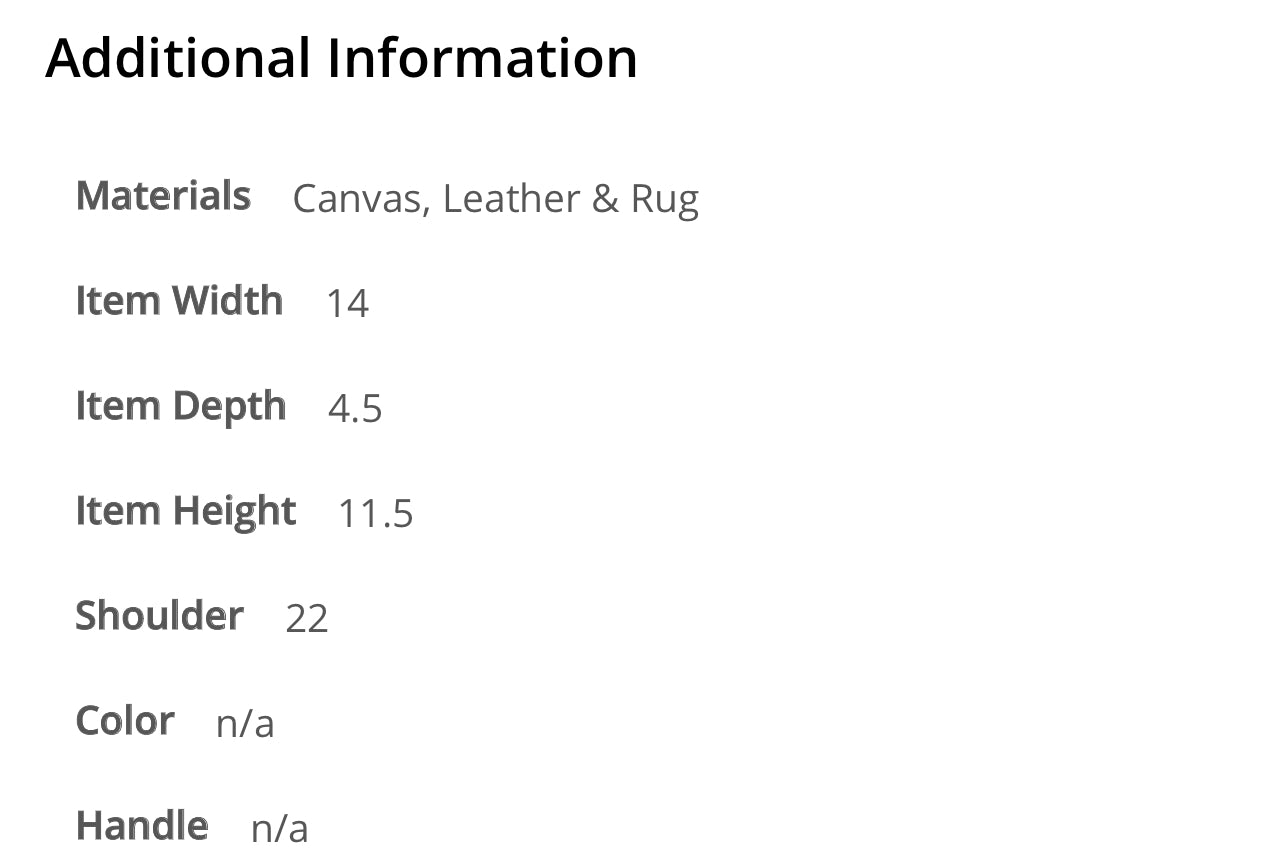Click the n/a value beside Handle
Viewport: 1284px width, 859px height.
[x=279, y=828]
